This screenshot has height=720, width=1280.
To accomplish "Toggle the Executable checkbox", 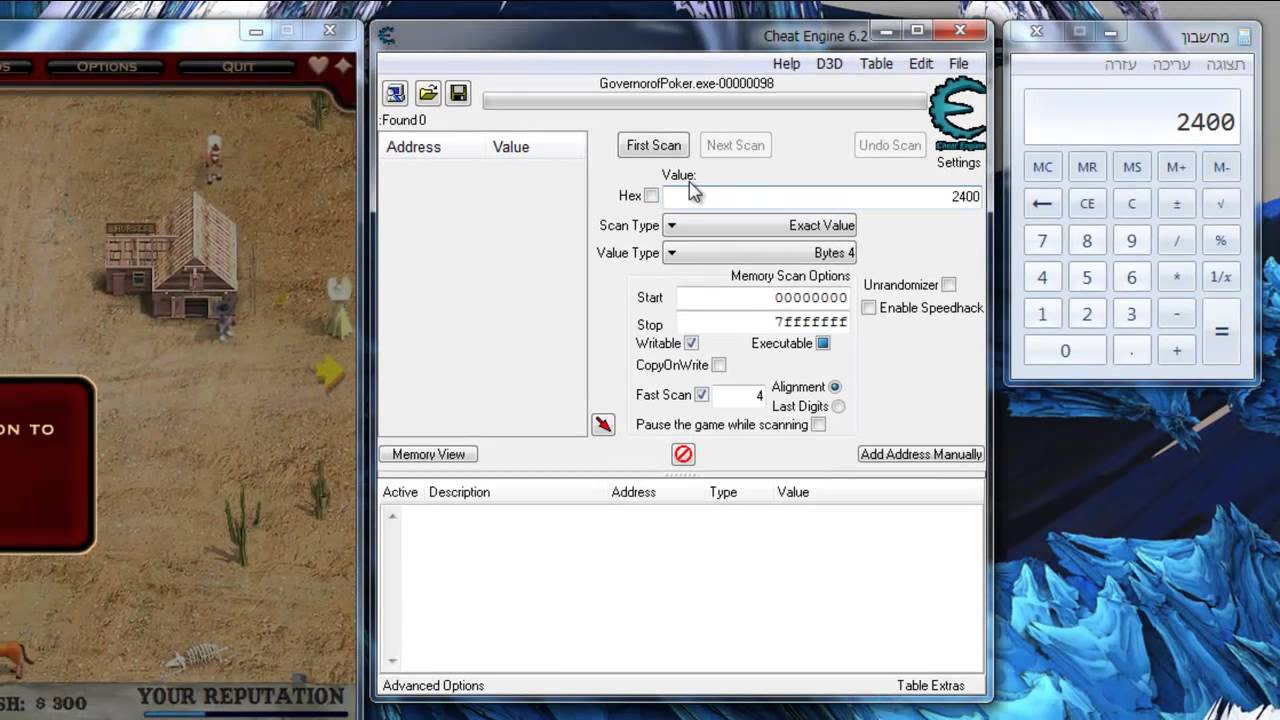I will (x=823, y=343).
